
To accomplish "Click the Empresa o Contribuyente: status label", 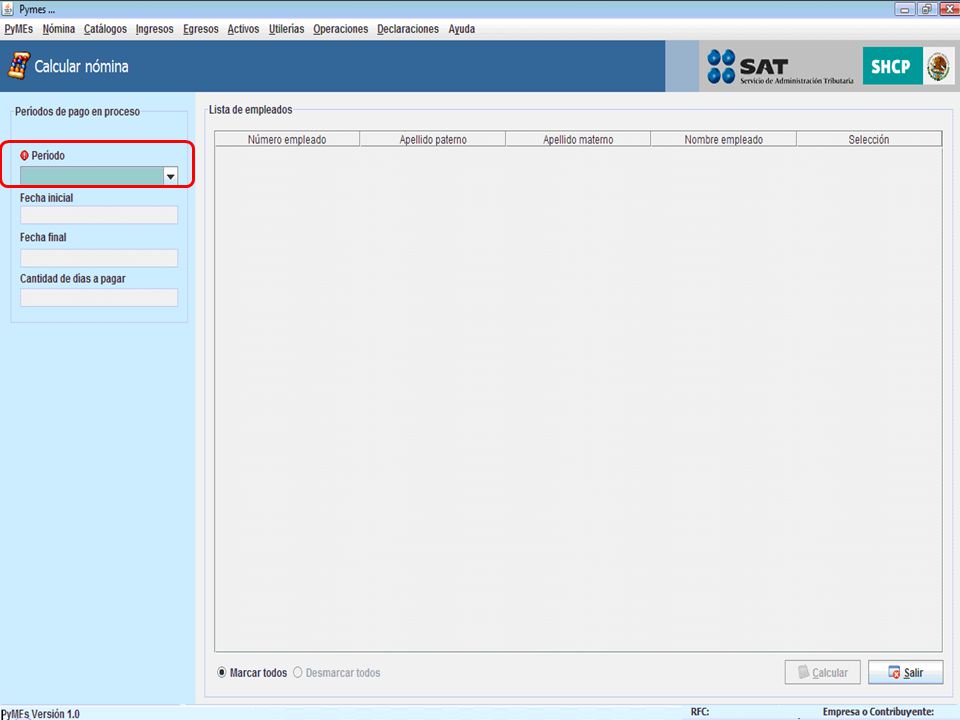I will point(878,711).
